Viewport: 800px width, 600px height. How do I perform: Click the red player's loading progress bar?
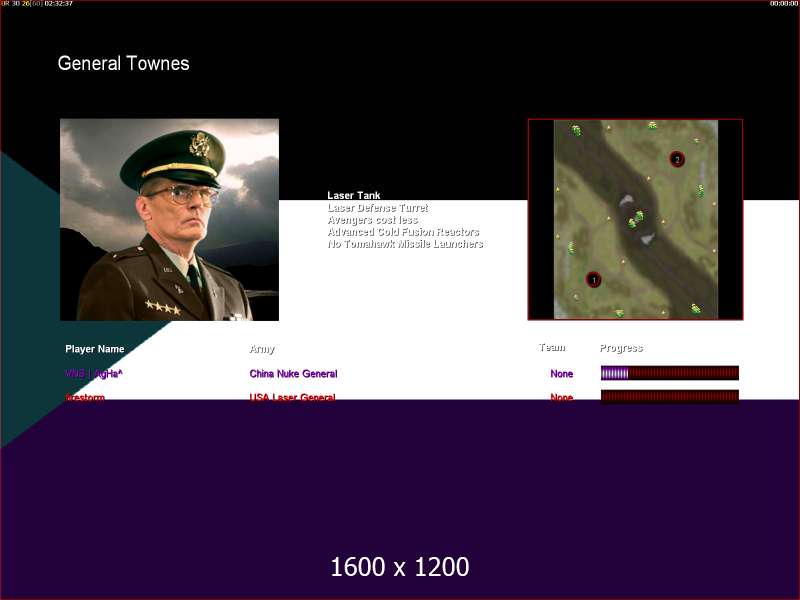[x=669, y=396]
